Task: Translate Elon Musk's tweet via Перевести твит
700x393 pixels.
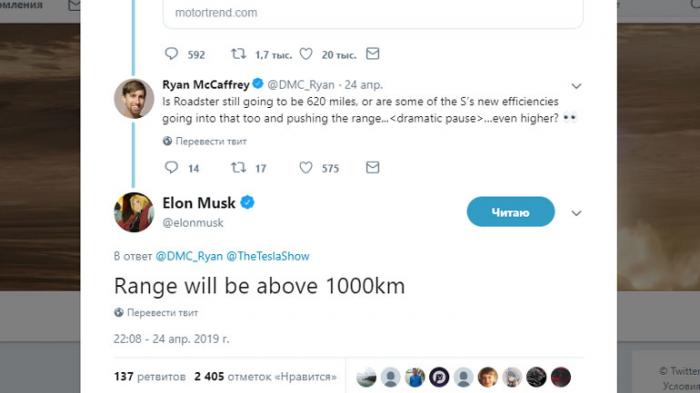Action: [156, 313]
